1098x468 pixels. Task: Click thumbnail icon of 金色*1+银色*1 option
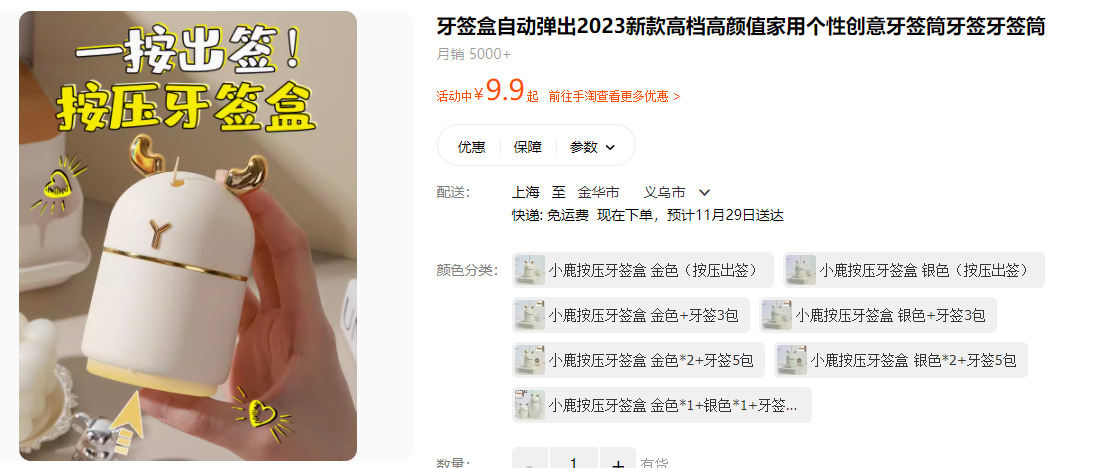click(x=530, y=405)
